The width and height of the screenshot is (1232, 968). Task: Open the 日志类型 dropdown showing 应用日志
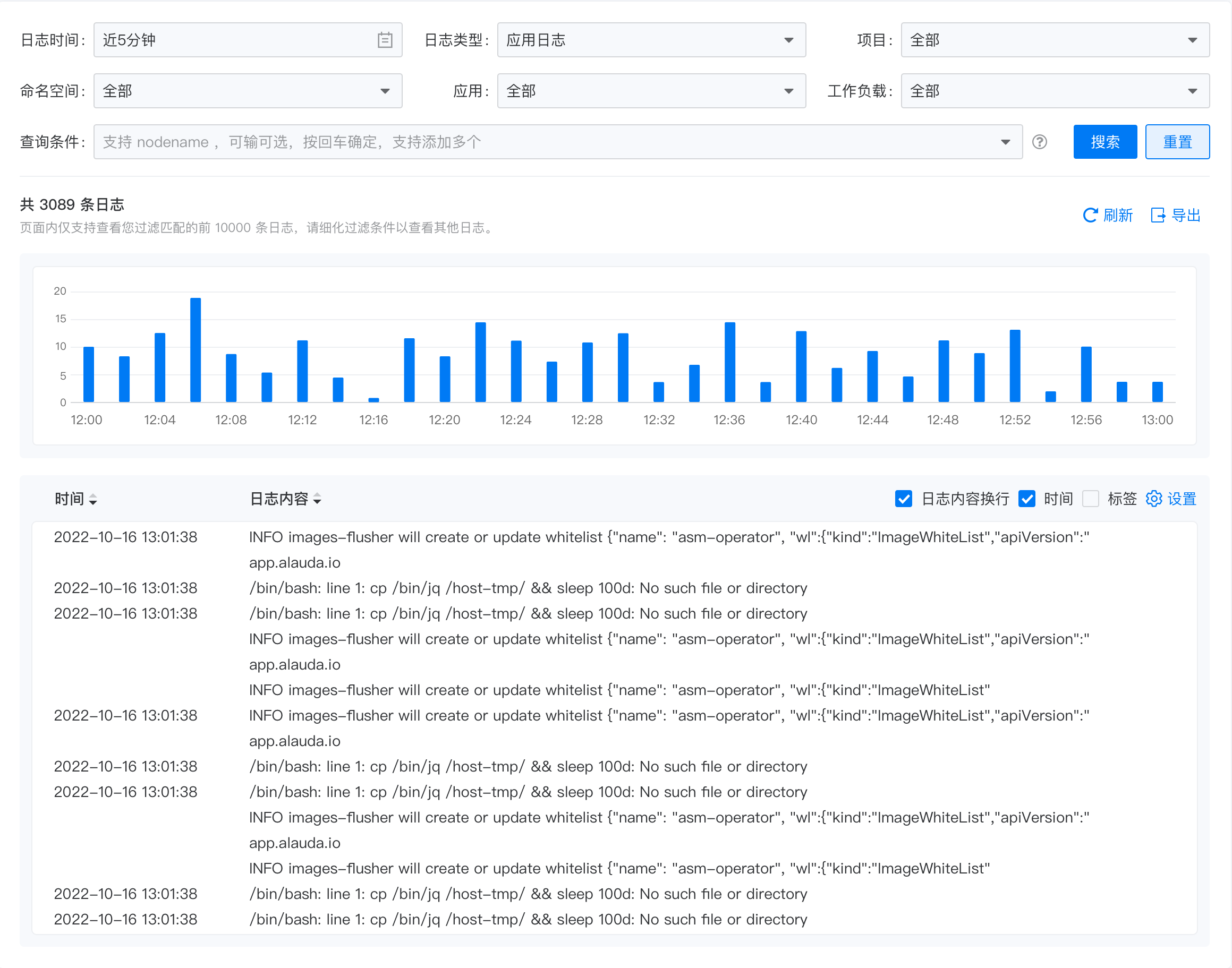[651, 40]
